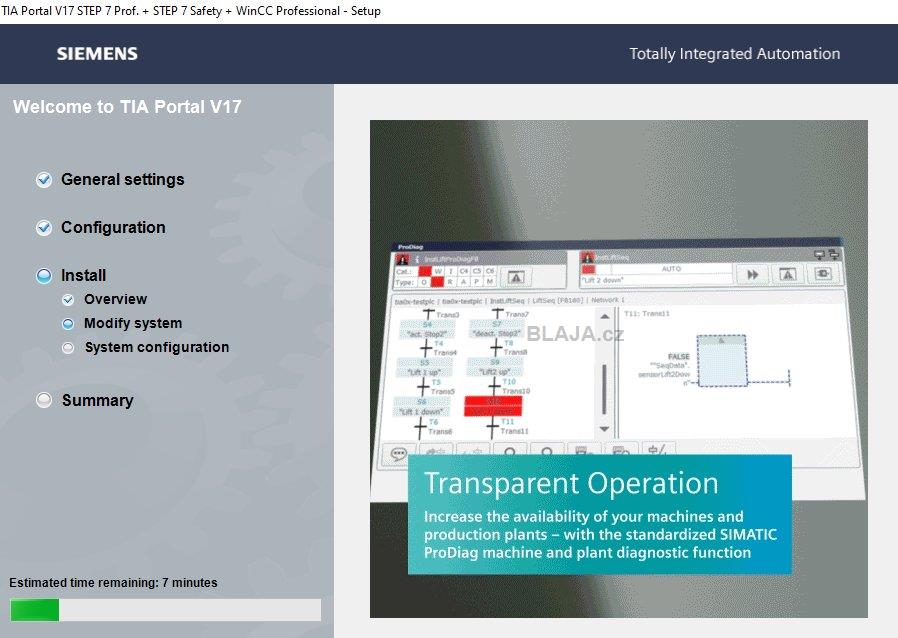
Task: Click the Estimated time remaining text
Action: 113,582
